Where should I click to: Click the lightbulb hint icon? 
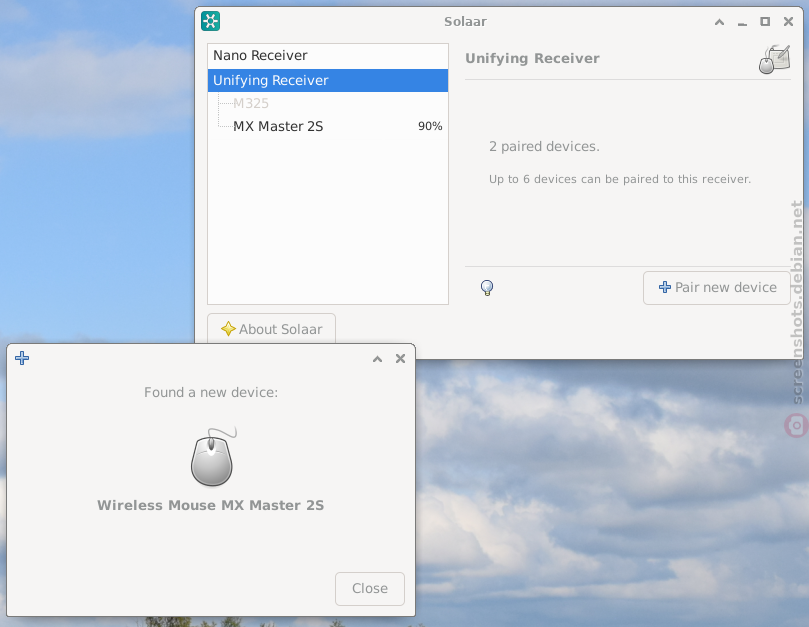point(487,287)
